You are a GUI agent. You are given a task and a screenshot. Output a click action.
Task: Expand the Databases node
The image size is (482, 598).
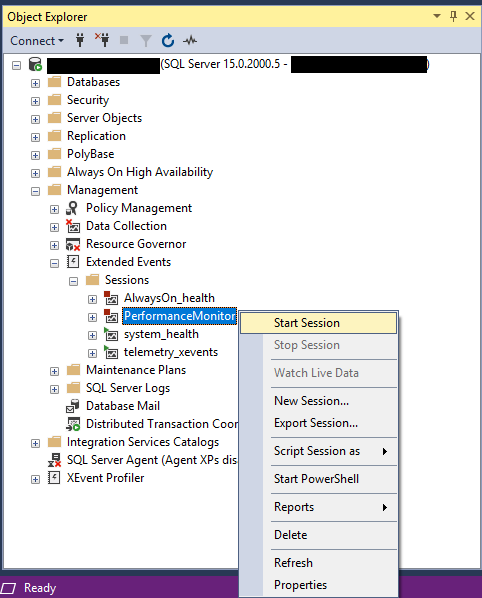35,83
